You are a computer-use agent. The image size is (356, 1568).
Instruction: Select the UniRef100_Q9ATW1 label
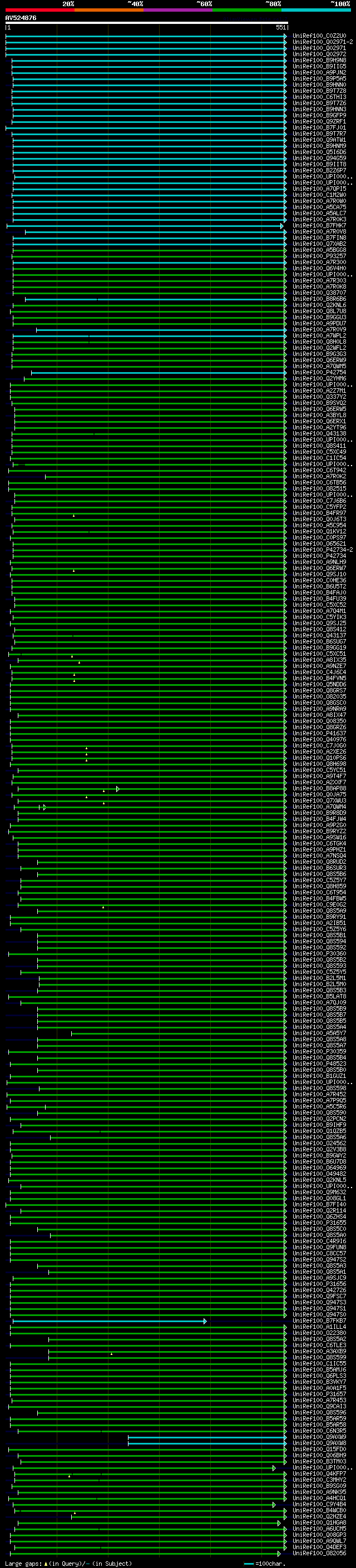pos(319,140)
